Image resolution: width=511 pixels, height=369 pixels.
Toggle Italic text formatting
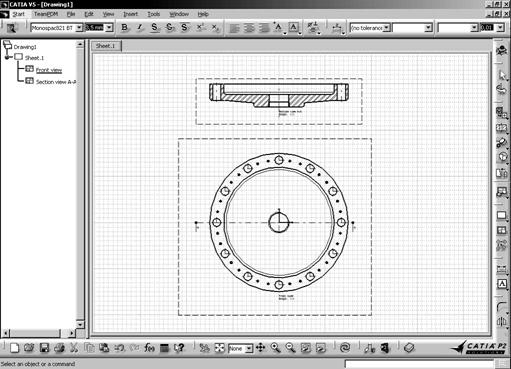[x=139, y=28]
